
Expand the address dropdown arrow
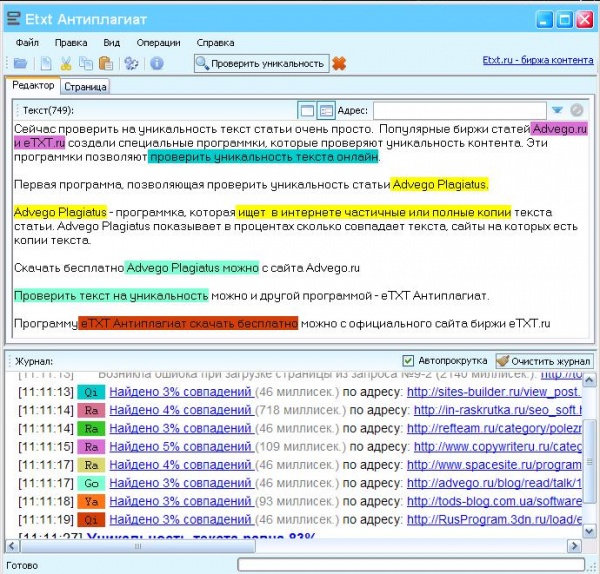(557, 111)
